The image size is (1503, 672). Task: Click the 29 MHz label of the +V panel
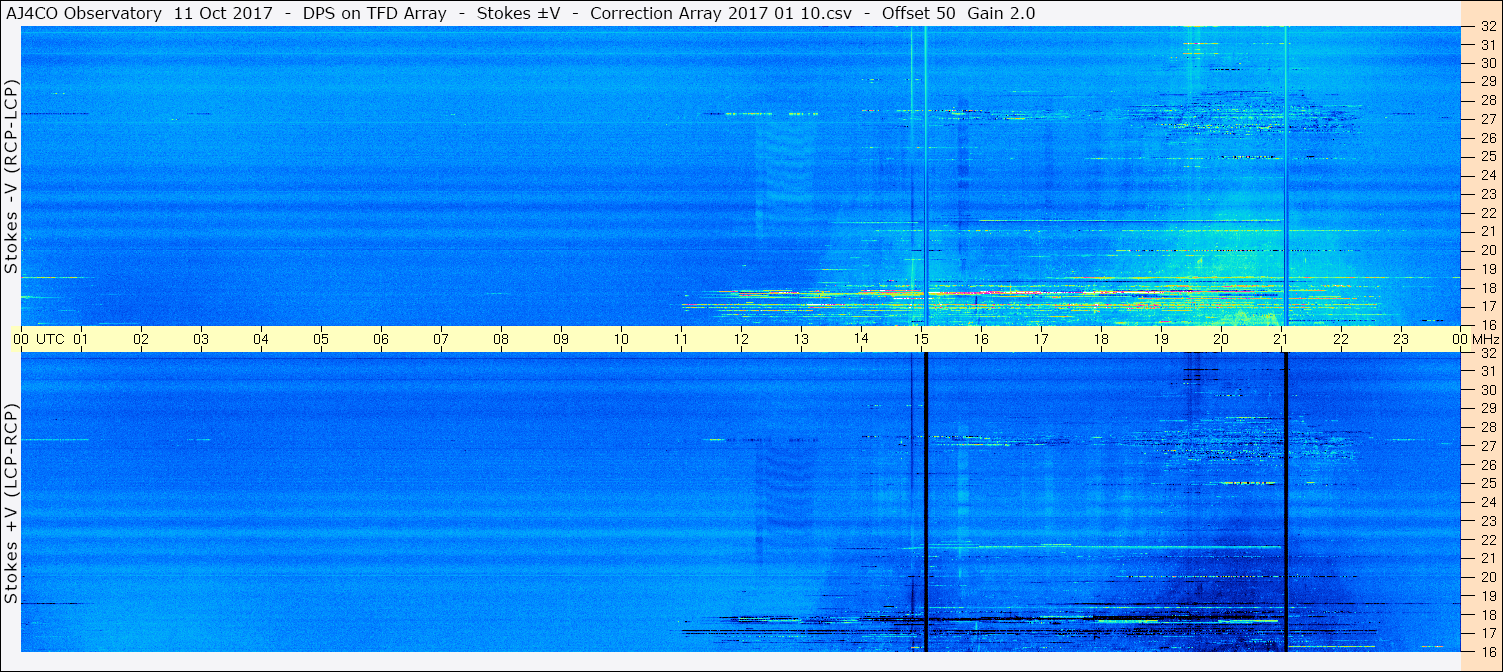(1488, 408)
